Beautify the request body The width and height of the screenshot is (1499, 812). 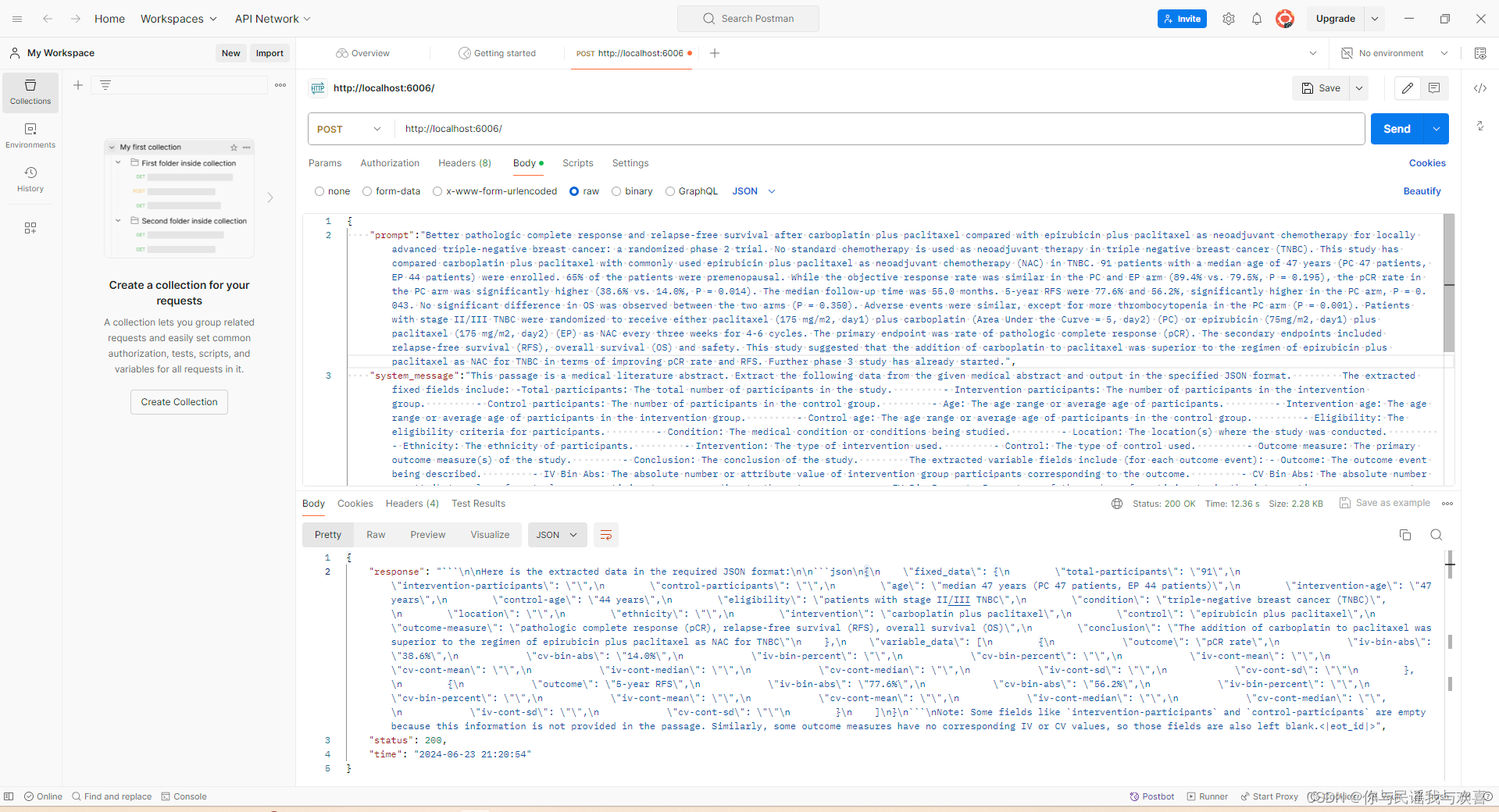point(1422,191)
